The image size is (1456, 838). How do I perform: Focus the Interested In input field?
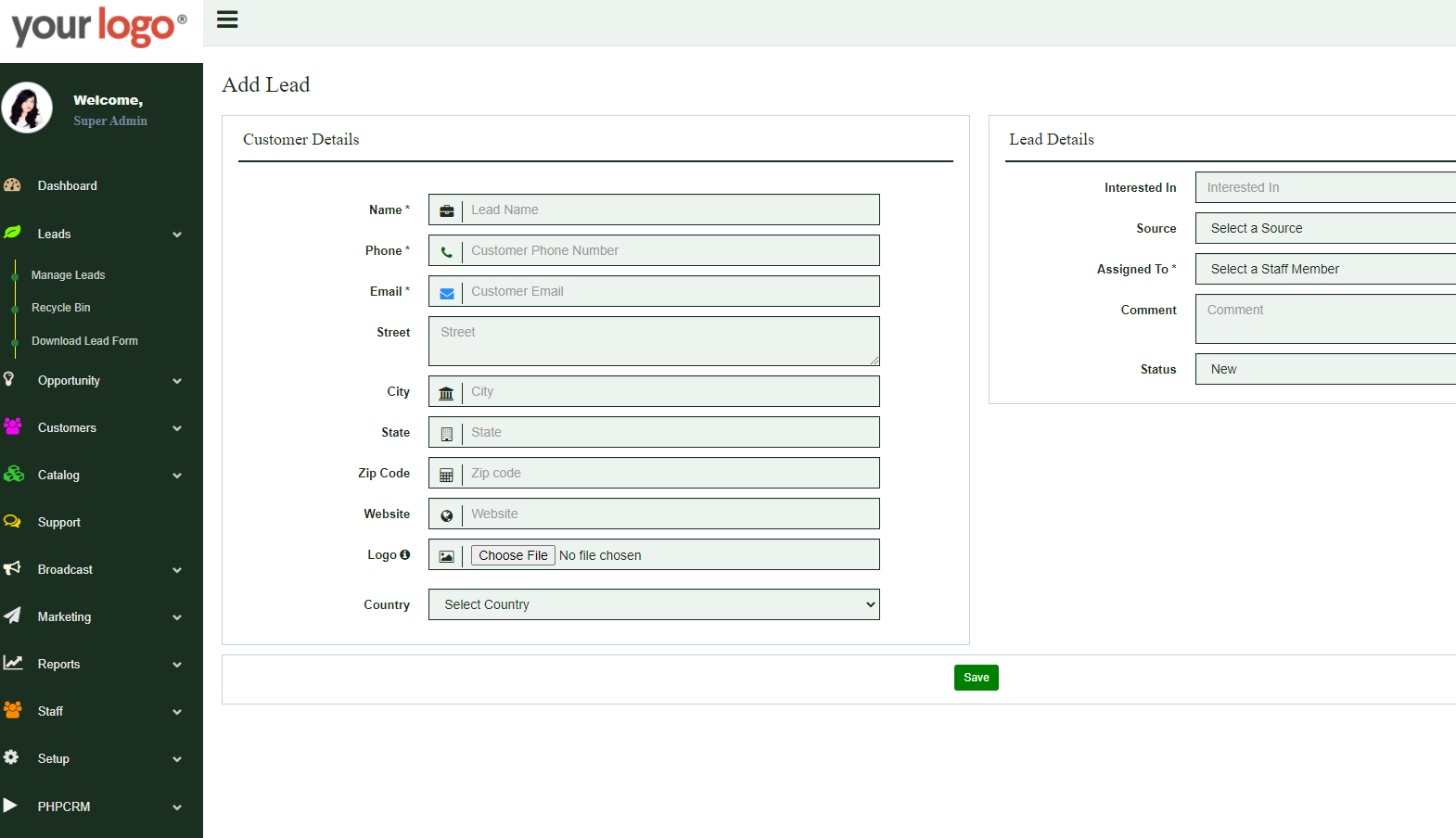1325,187
